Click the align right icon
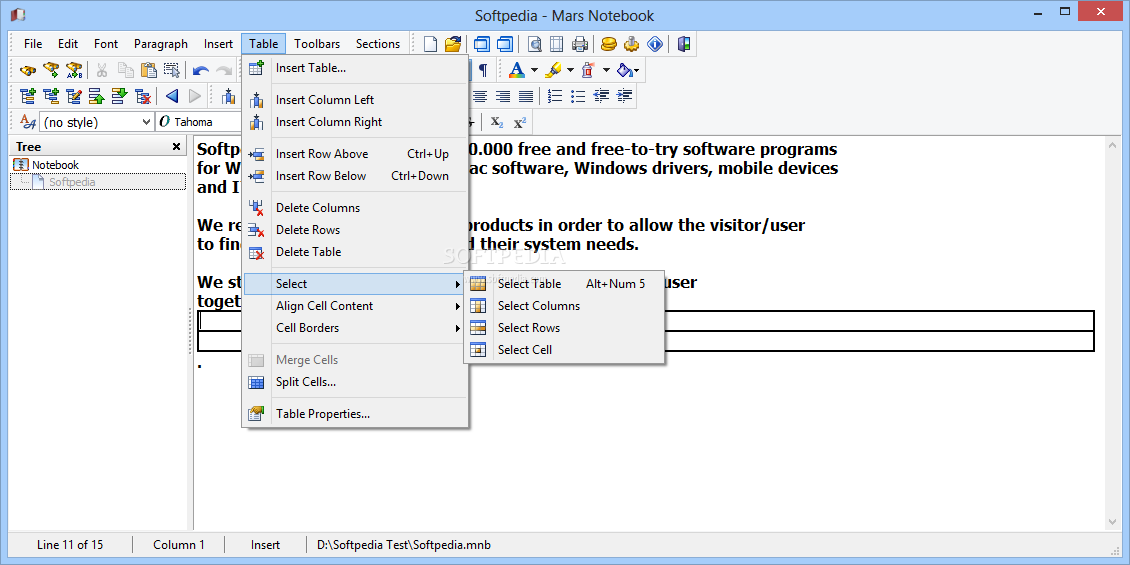This screenshot has height=565, width=1130. (x=504, y=96)
